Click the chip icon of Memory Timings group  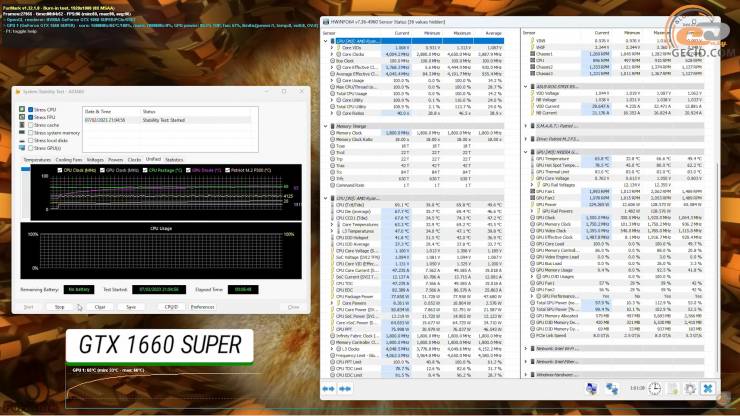332,126
